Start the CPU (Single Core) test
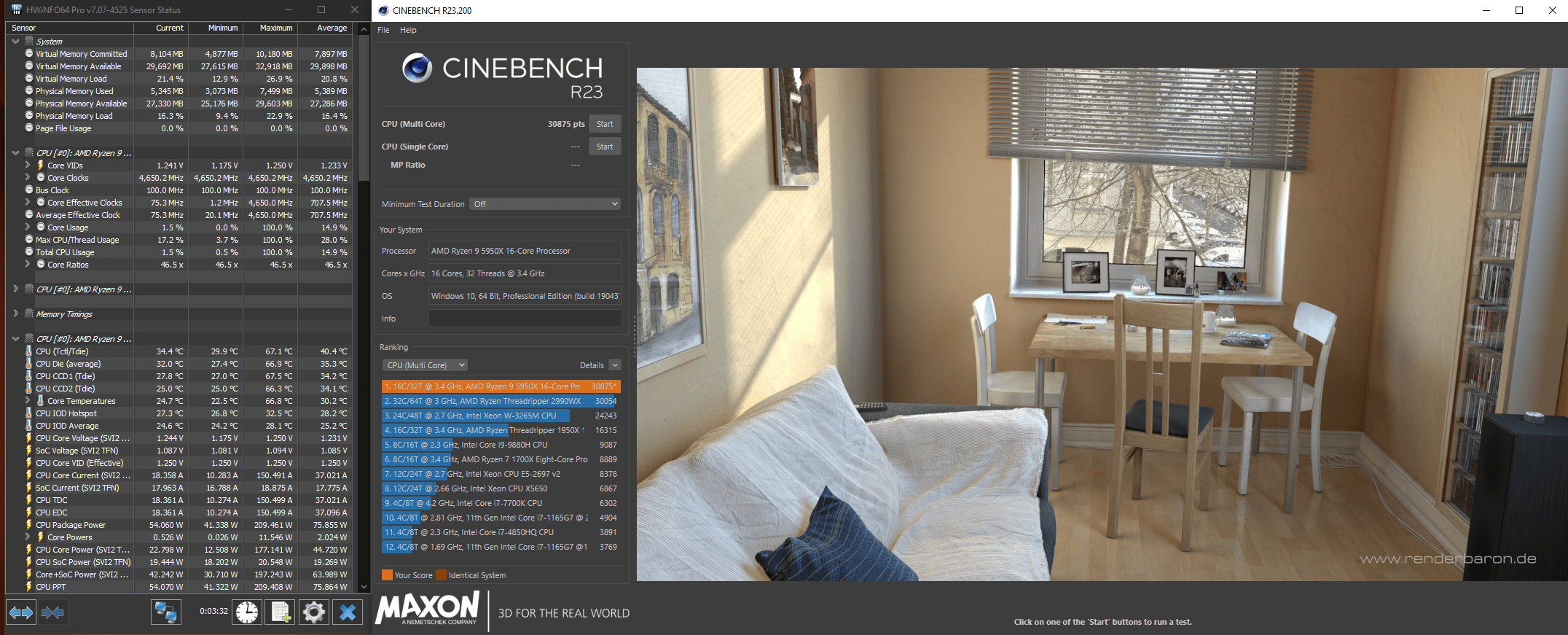This screenshot has width=1568, height=635. coord(605,147)
